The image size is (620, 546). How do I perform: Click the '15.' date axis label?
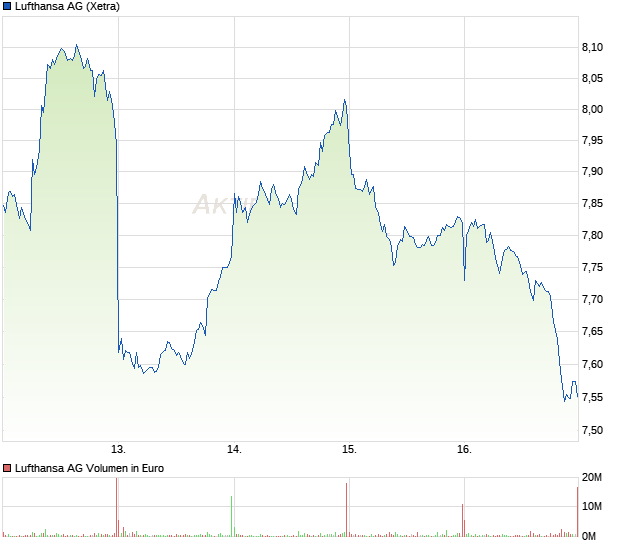click(349, 450)
